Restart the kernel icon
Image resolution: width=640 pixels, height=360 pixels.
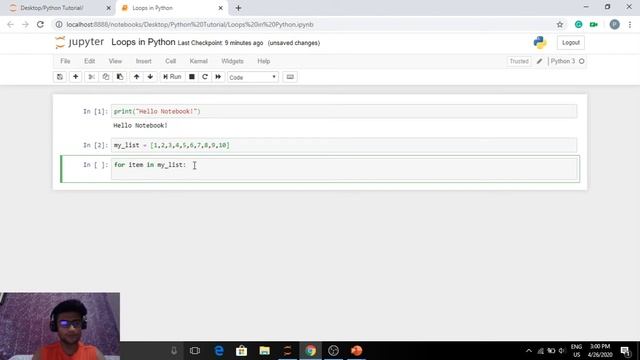205,77
